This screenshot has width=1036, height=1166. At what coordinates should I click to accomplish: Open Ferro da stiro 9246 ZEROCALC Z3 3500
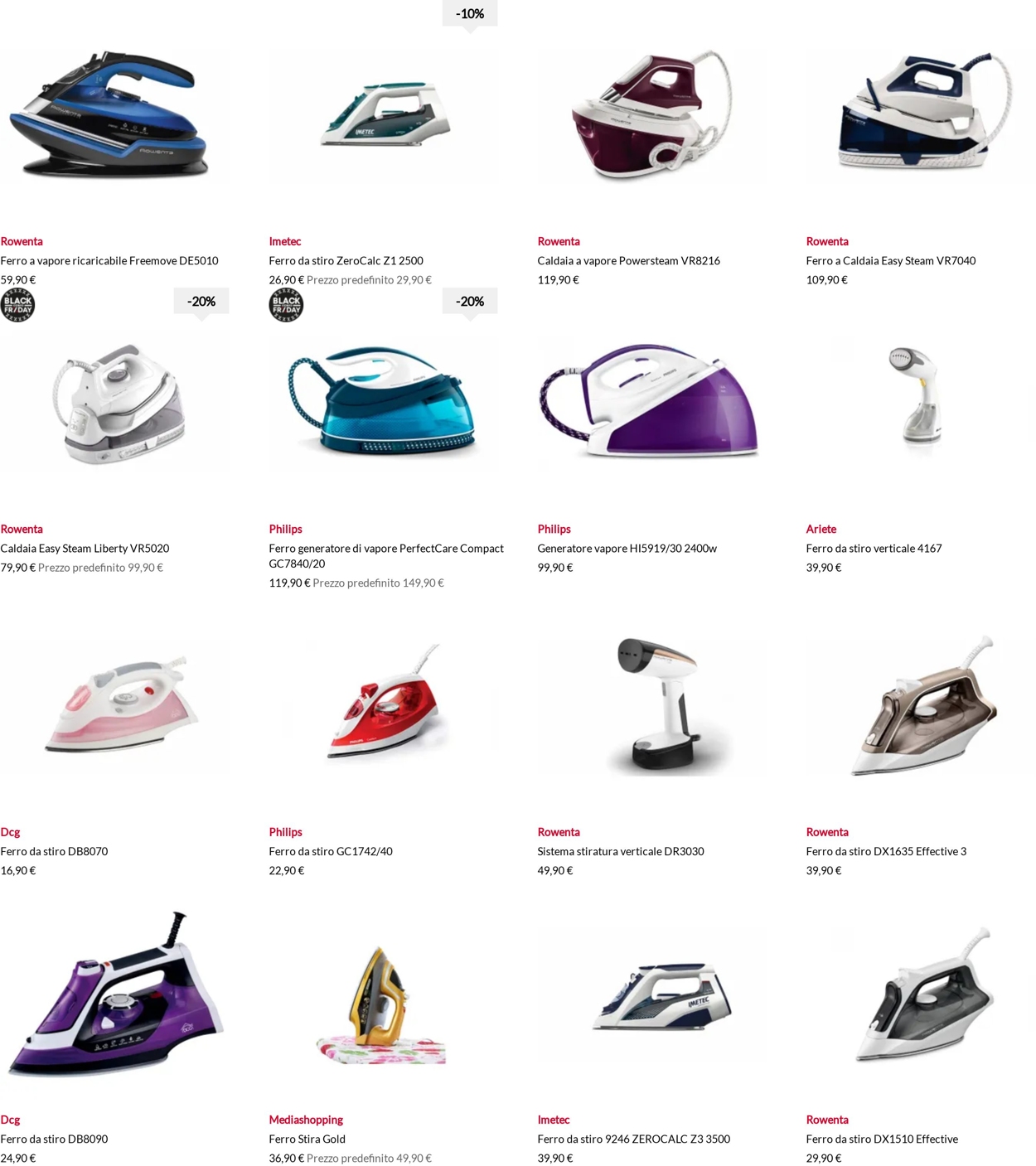(633, 1139)
